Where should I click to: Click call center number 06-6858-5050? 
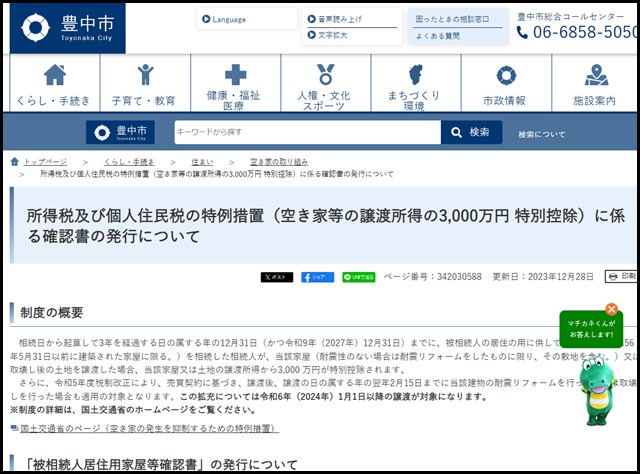[584, 32]
